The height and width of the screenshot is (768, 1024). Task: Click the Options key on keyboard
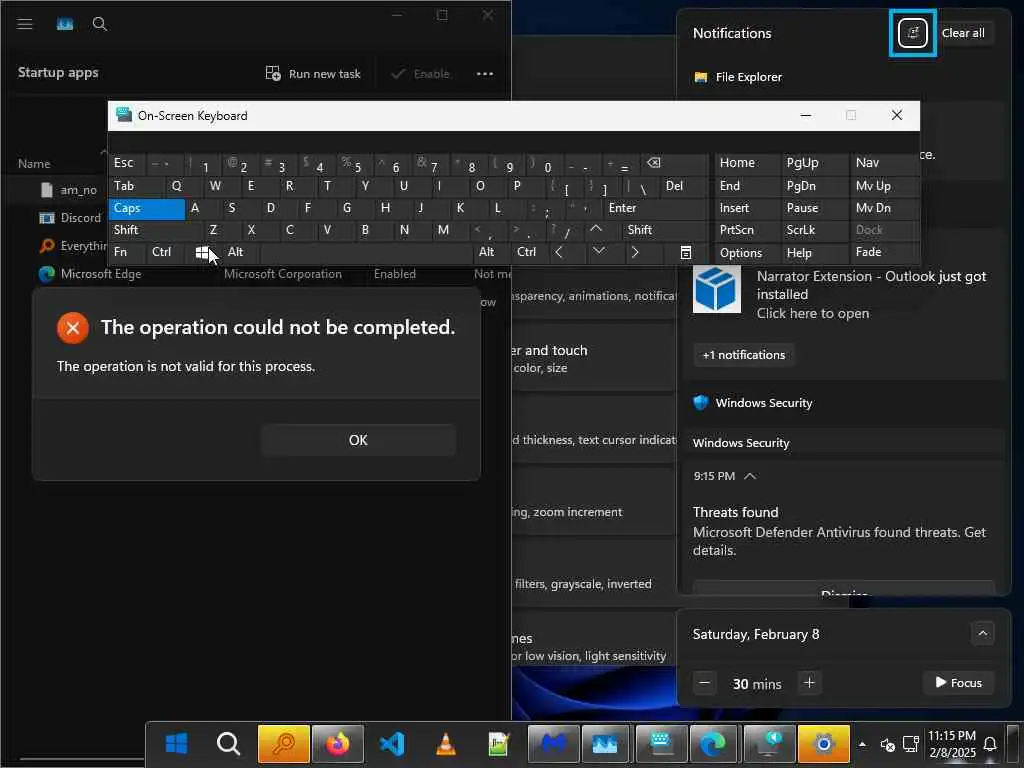click(x=748, y=253)
